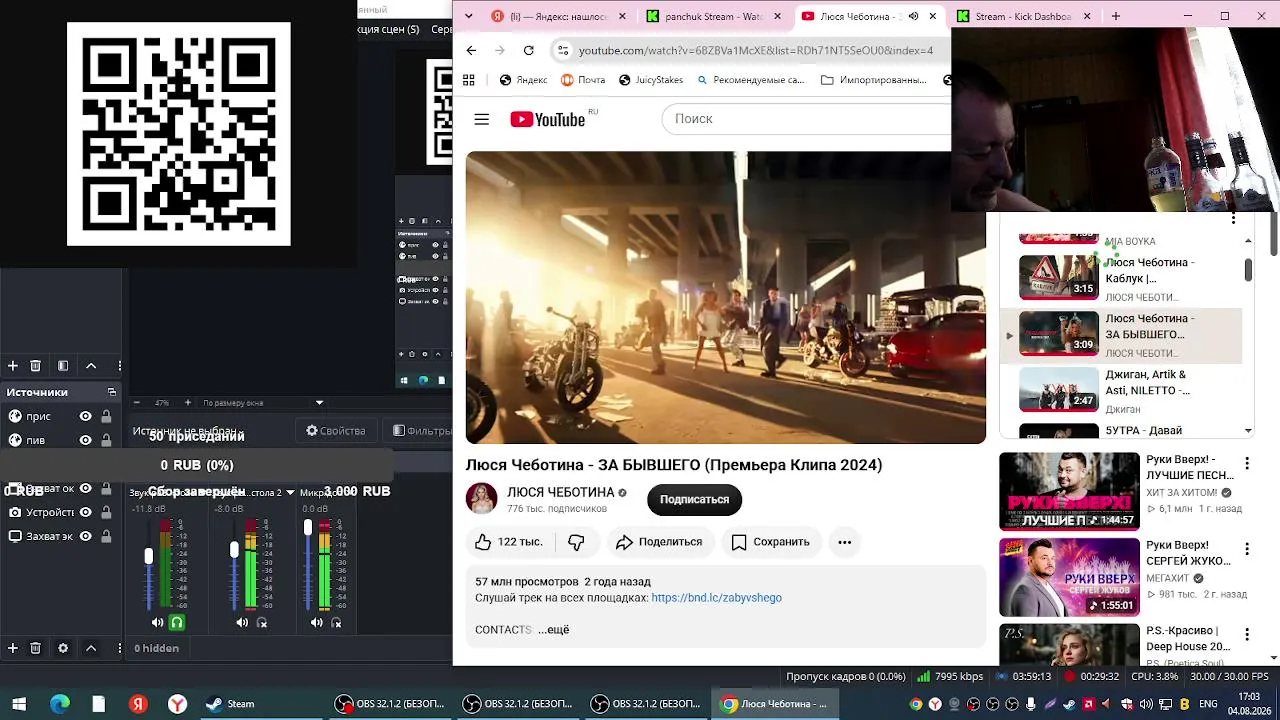The width and height of the screenshot is (1280, 720).
Task: Hide the Устройст video device source
Action: [86, 512]
